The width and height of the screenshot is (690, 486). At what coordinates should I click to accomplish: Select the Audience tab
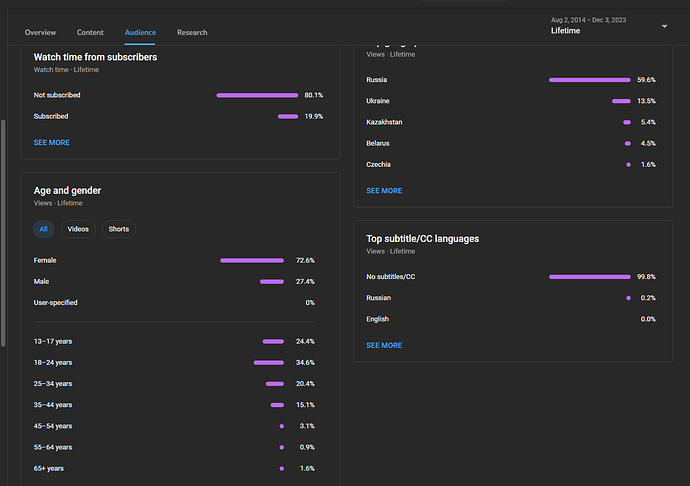[140, 33]
